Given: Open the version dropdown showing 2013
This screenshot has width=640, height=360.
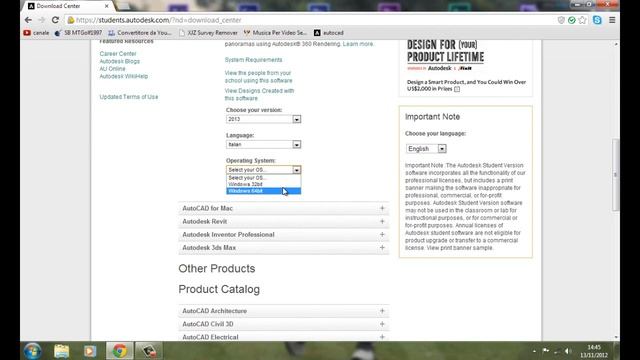Looking at the screenshot, I should (x=263, y=119).
